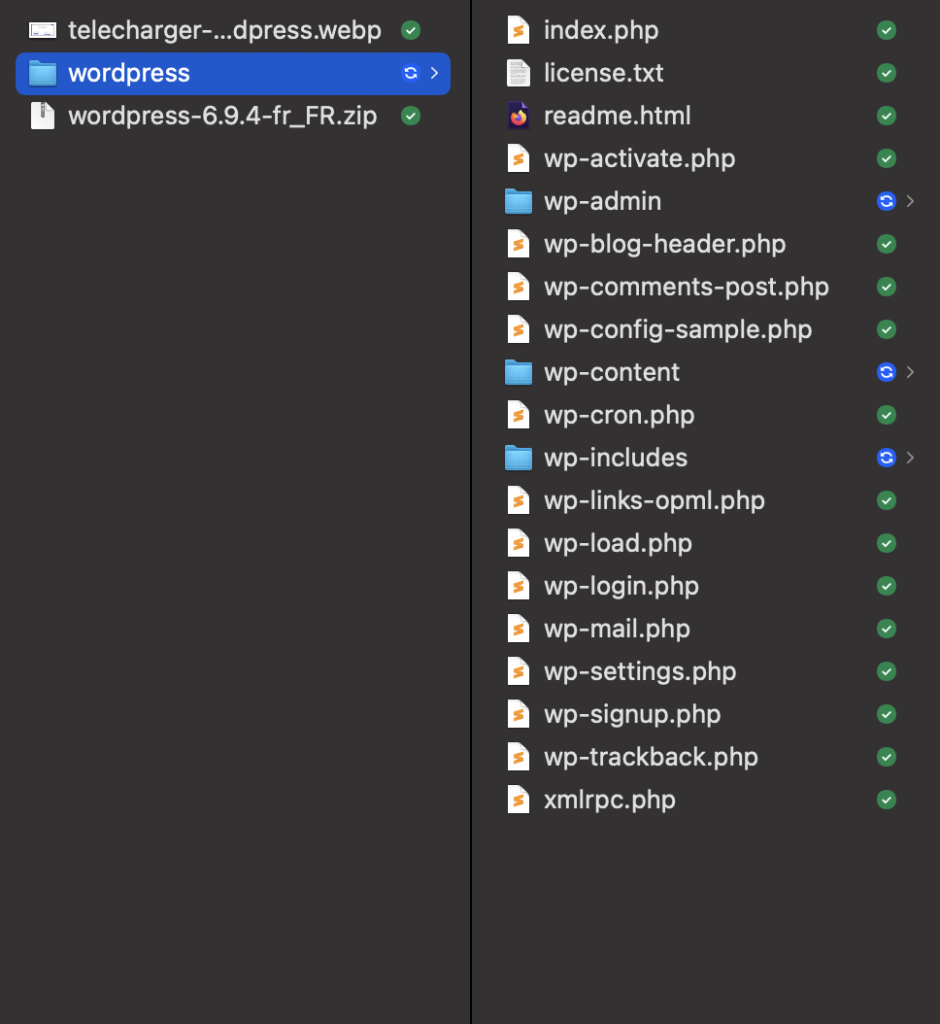This screenshot has width=940, height=1024.
Task: Select the file named wp-config-sample.php
Action: click(x=678, y=330)
